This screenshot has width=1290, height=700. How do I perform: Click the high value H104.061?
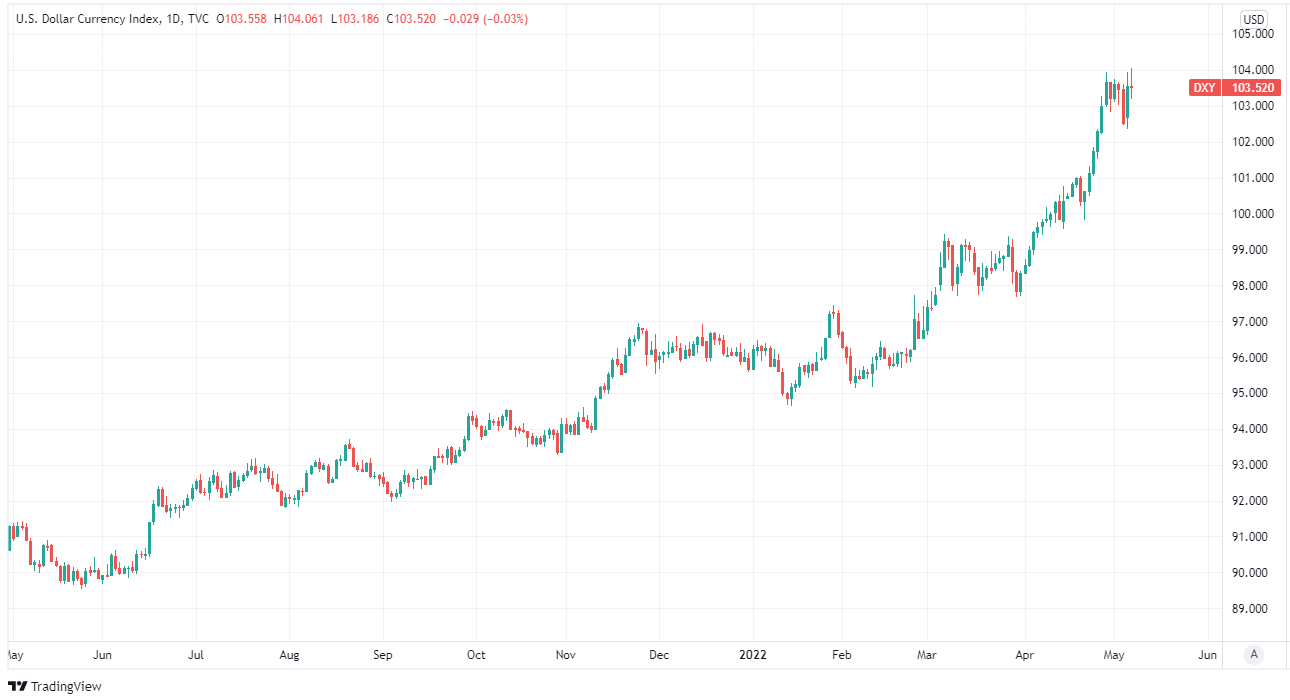298,19
